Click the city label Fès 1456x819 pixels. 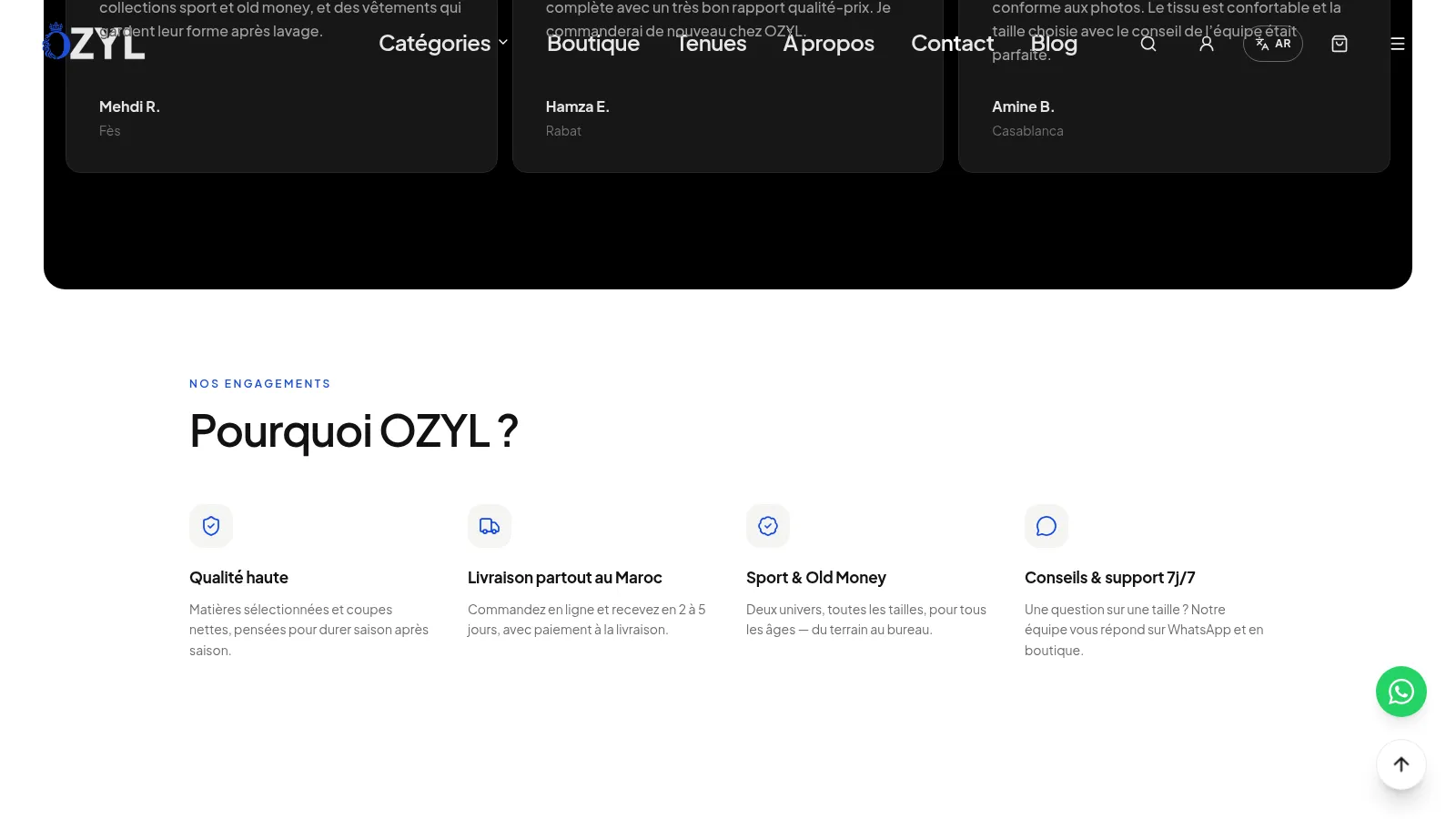(110, 131)
